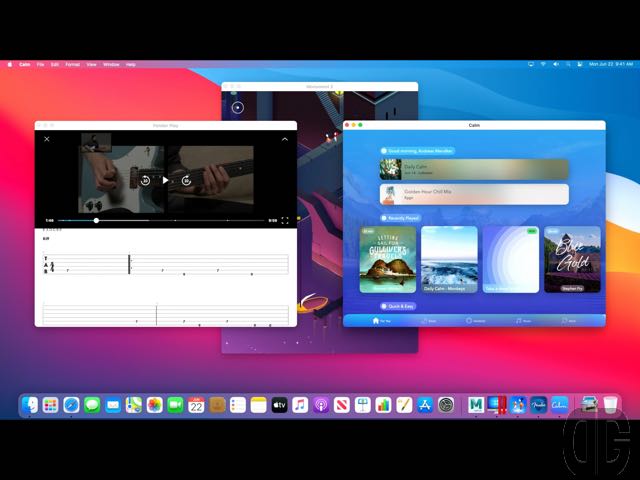Open the Blue Gold story card
640x480 pixels.
coord(572,260)
